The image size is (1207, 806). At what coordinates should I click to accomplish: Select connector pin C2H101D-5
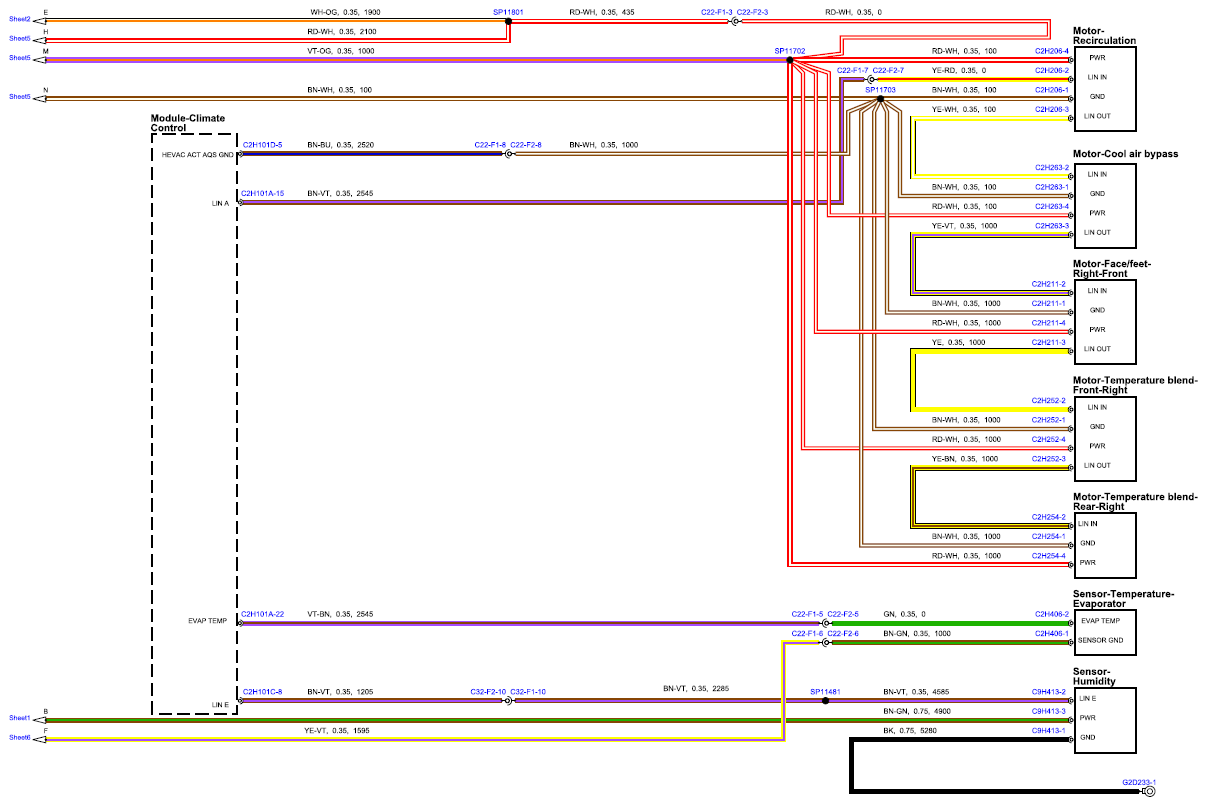[x=262, y=145]
